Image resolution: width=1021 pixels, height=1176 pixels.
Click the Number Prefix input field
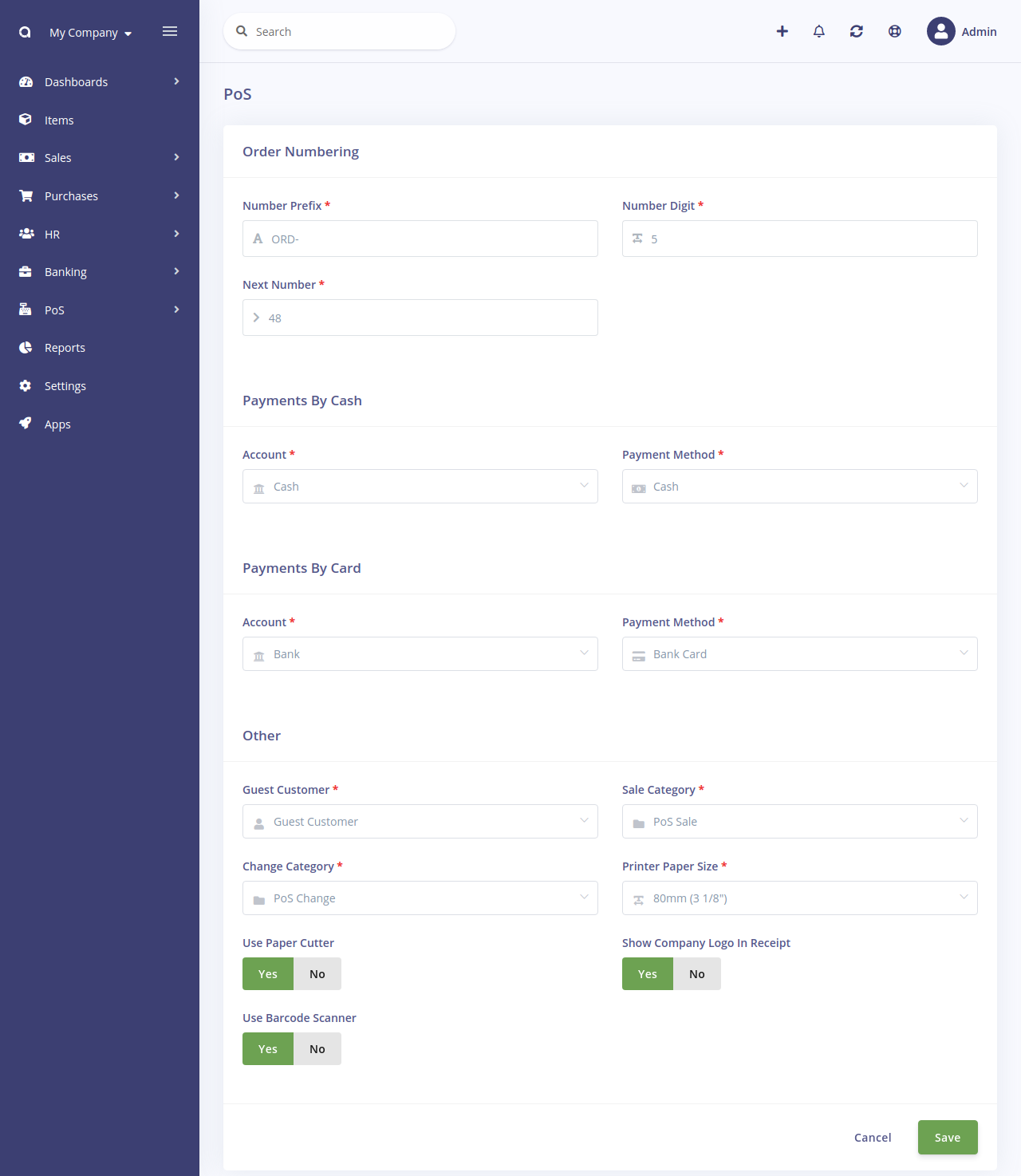[420, 239]
